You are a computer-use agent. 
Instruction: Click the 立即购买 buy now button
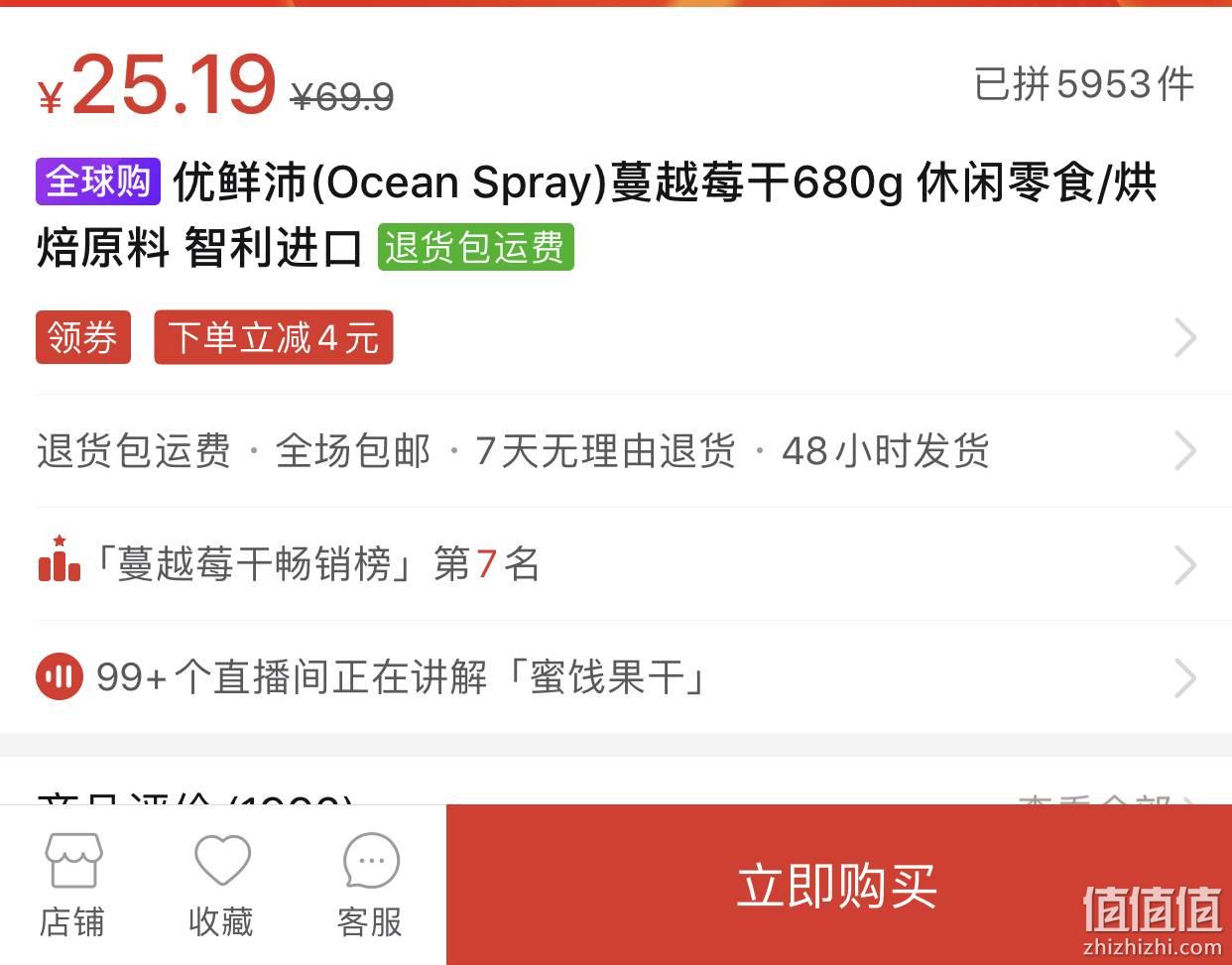click(x=838, y=885)
